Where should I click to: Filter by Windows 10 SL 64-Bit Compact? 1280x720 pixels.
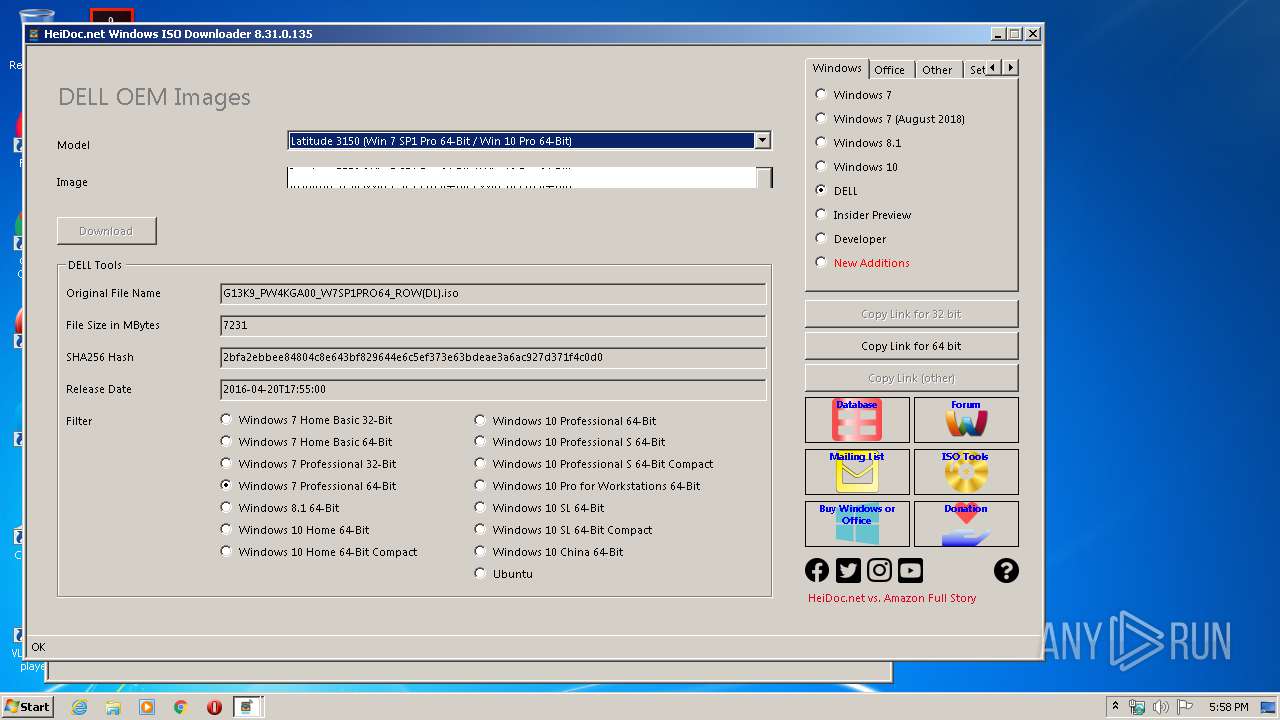tap(480, 529)
